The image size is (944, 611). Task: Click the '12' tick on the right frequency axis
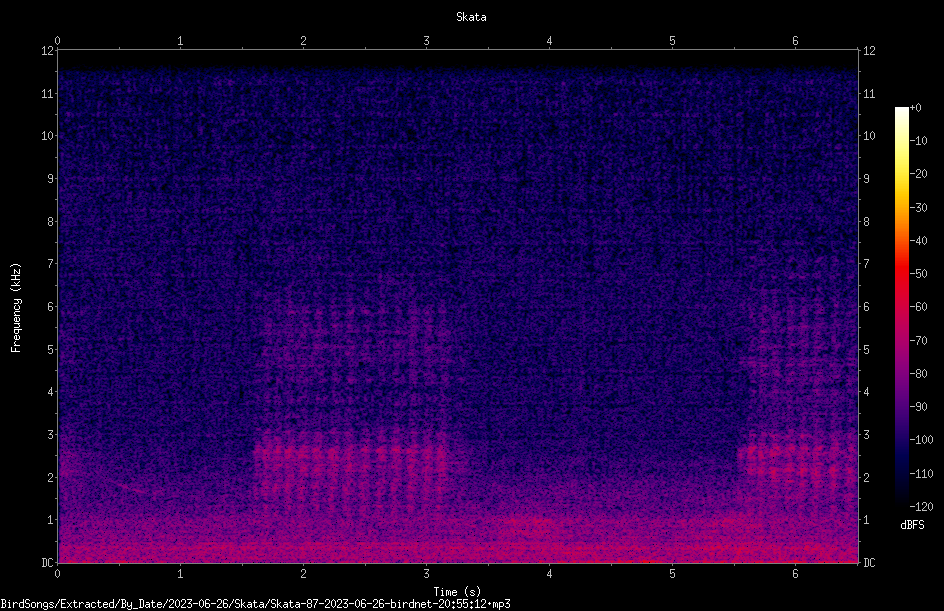869,51
